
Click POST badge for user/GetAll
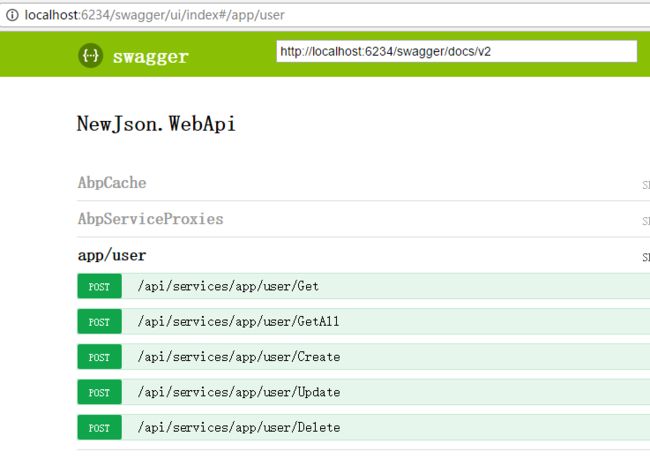click(x=99, y=321)
